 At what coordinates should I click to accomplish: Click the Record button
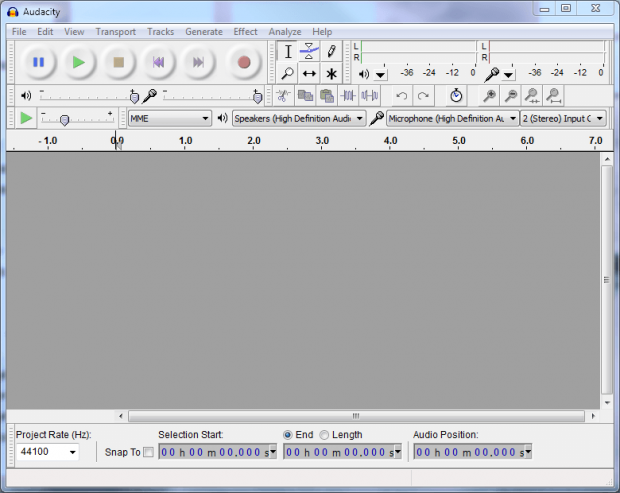click(243, 62)
